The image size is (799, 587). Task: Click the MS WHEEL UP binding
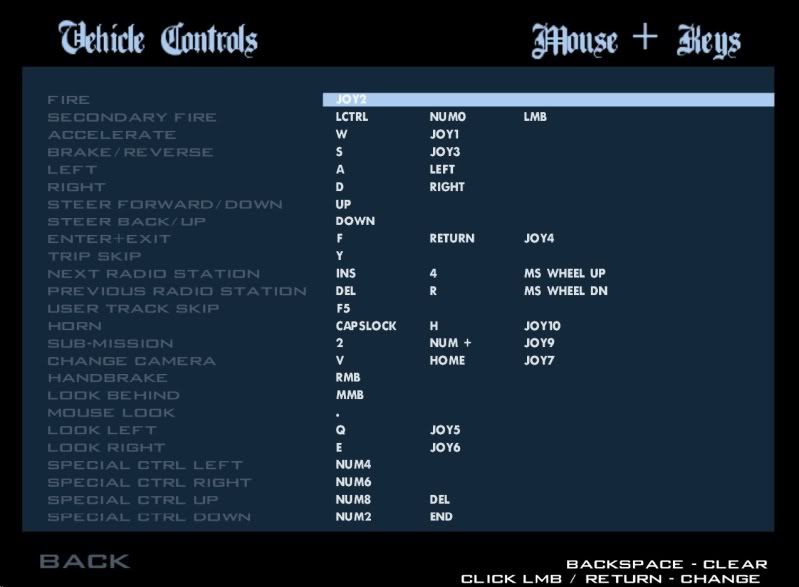(565, 273)
